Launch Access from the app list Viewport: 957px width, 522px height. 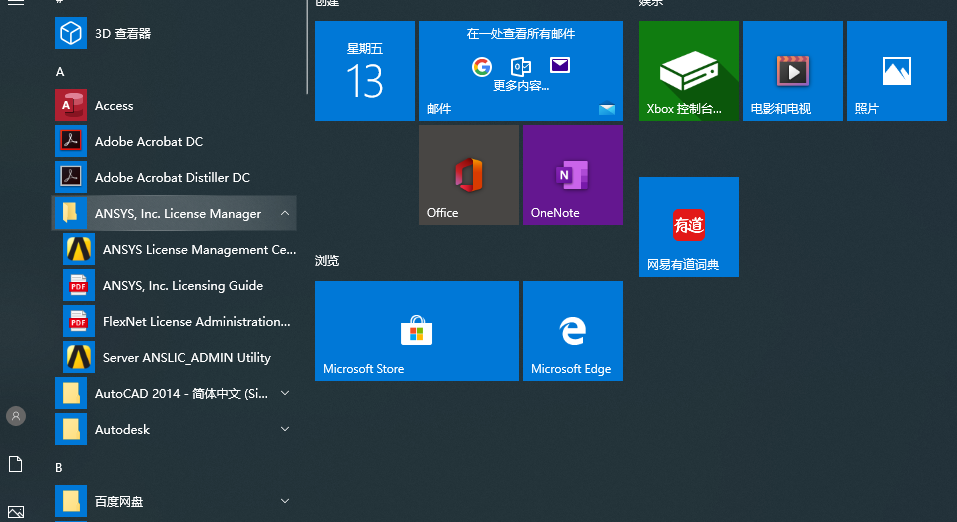113,106
